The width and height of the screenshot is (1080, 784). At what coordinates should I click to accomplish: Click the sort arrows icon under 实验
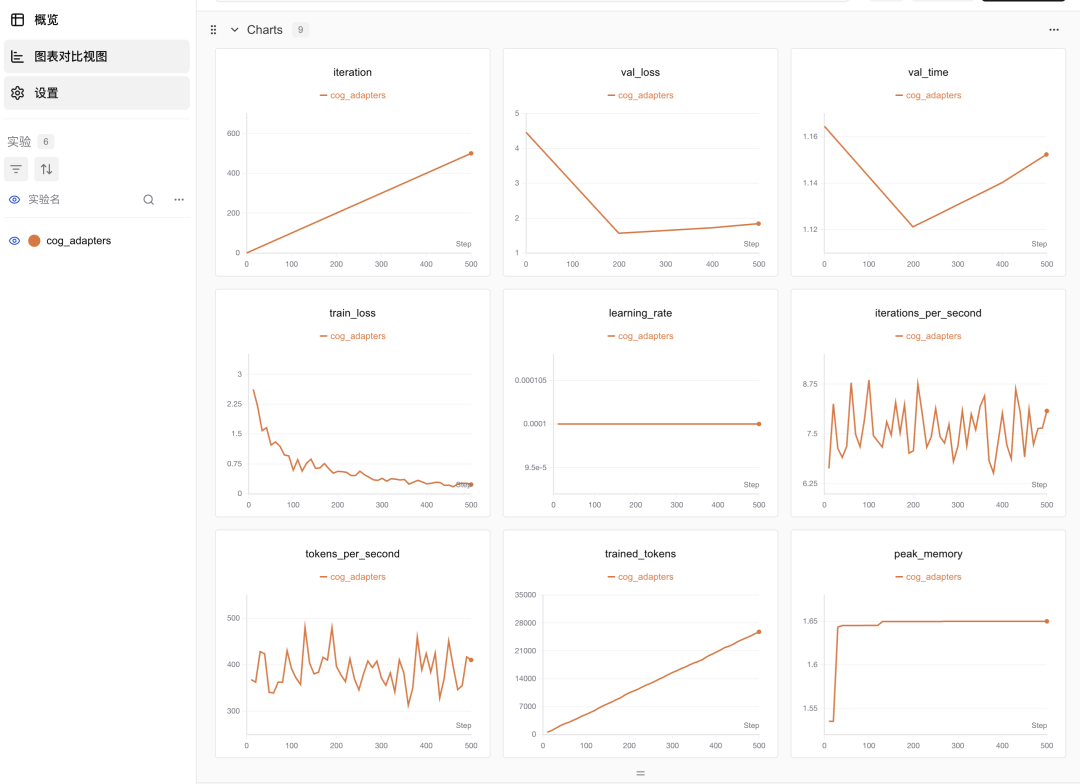(x=46, y=169)
